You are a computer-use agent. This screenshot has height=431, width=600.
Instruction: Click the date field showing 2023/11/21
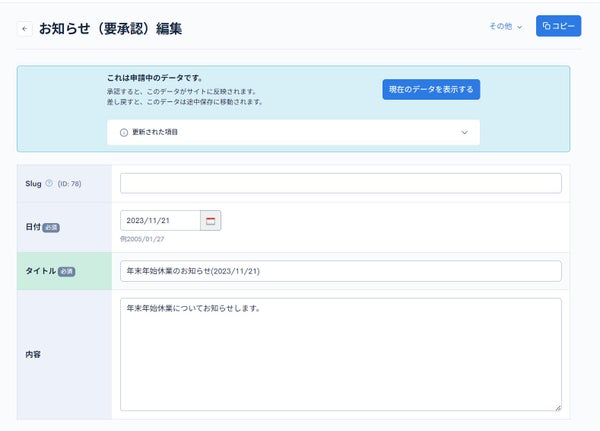(160, 220)
